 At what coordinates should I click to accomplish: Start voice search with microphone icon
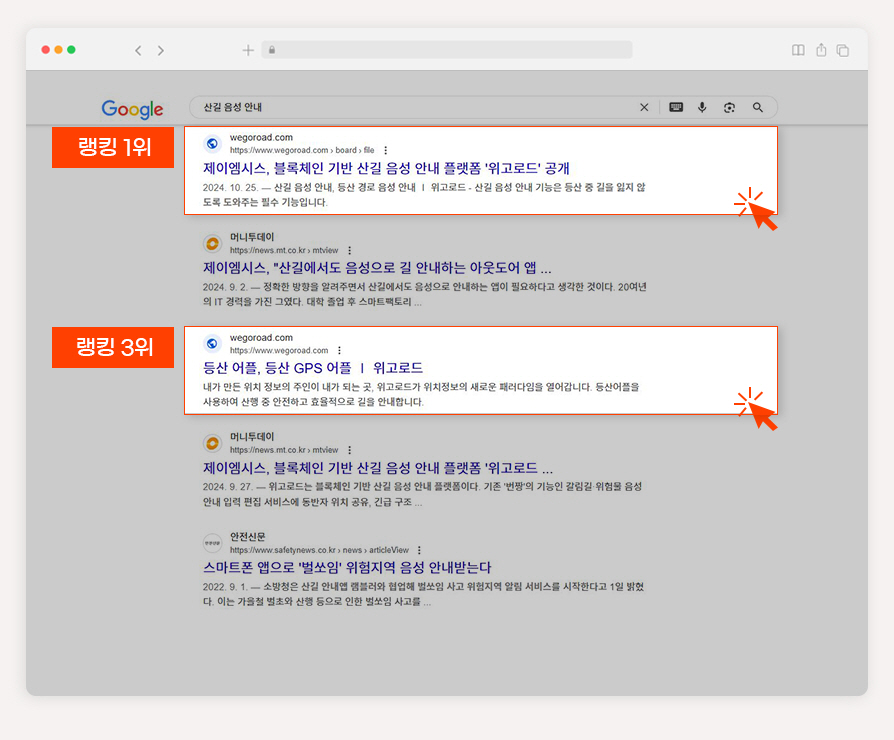point(702,107)
